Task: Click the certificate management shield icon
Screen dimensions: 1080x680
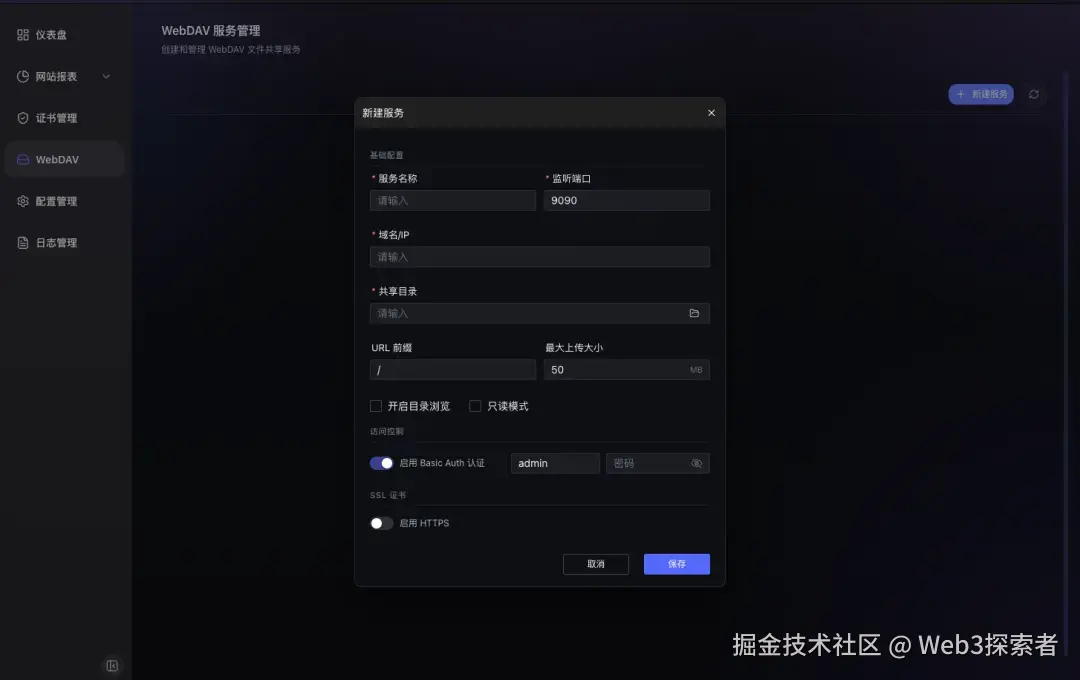Action: tap(23, 118)
